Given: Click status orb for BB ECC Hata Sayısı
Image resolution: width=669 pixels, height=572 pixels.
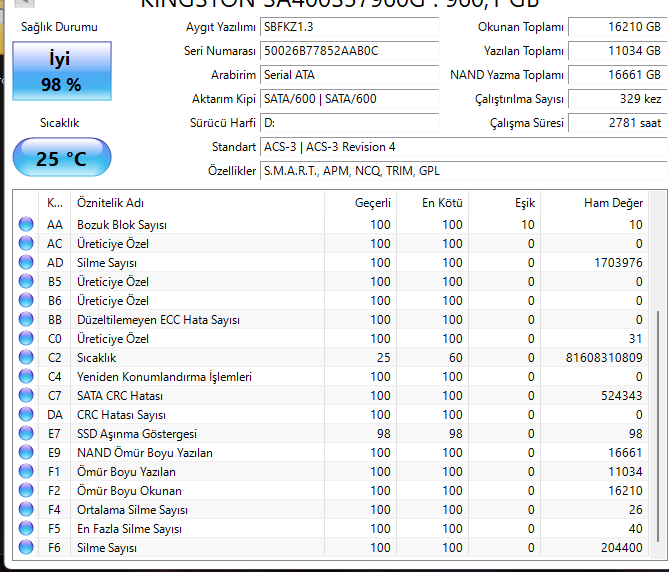Looking at the screenshot, I should (26, 319).
